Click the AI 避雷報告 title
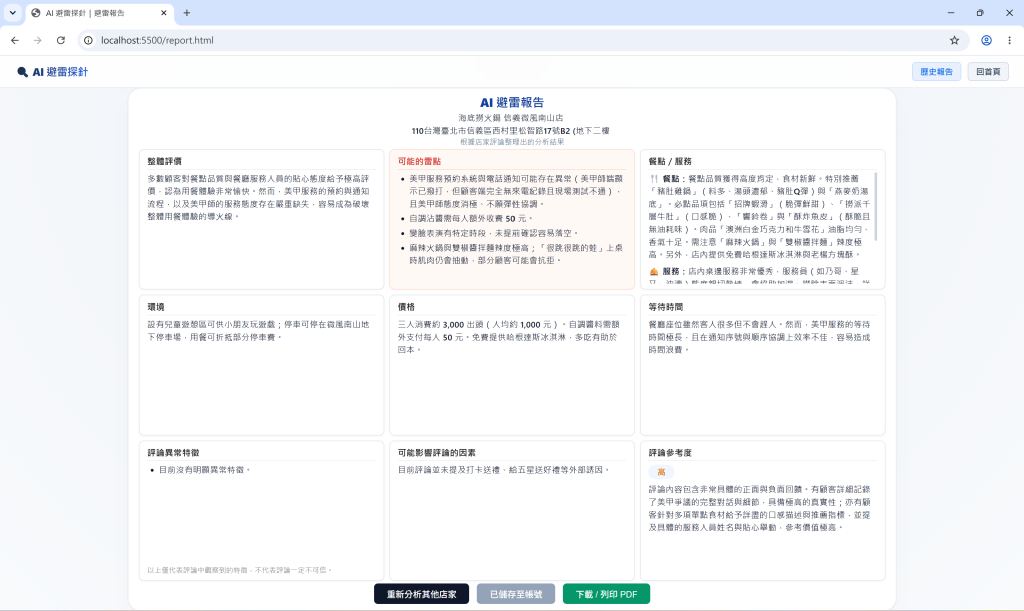The height and width of the screenshot is (611, 1024). pos(512,102)
